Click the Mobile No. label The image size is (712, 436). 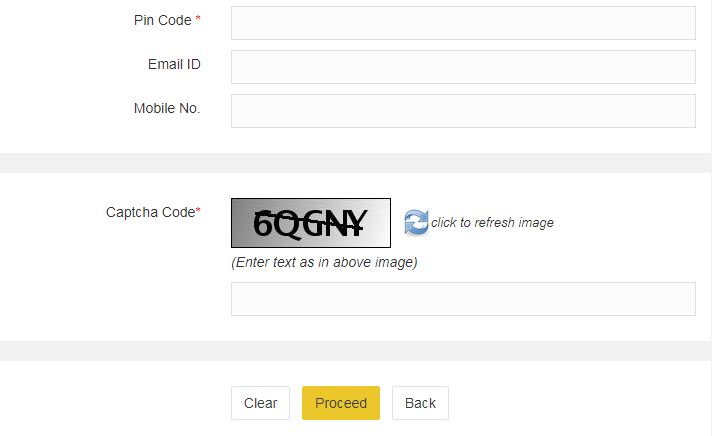pyautogui.click(x=167, y=108)
